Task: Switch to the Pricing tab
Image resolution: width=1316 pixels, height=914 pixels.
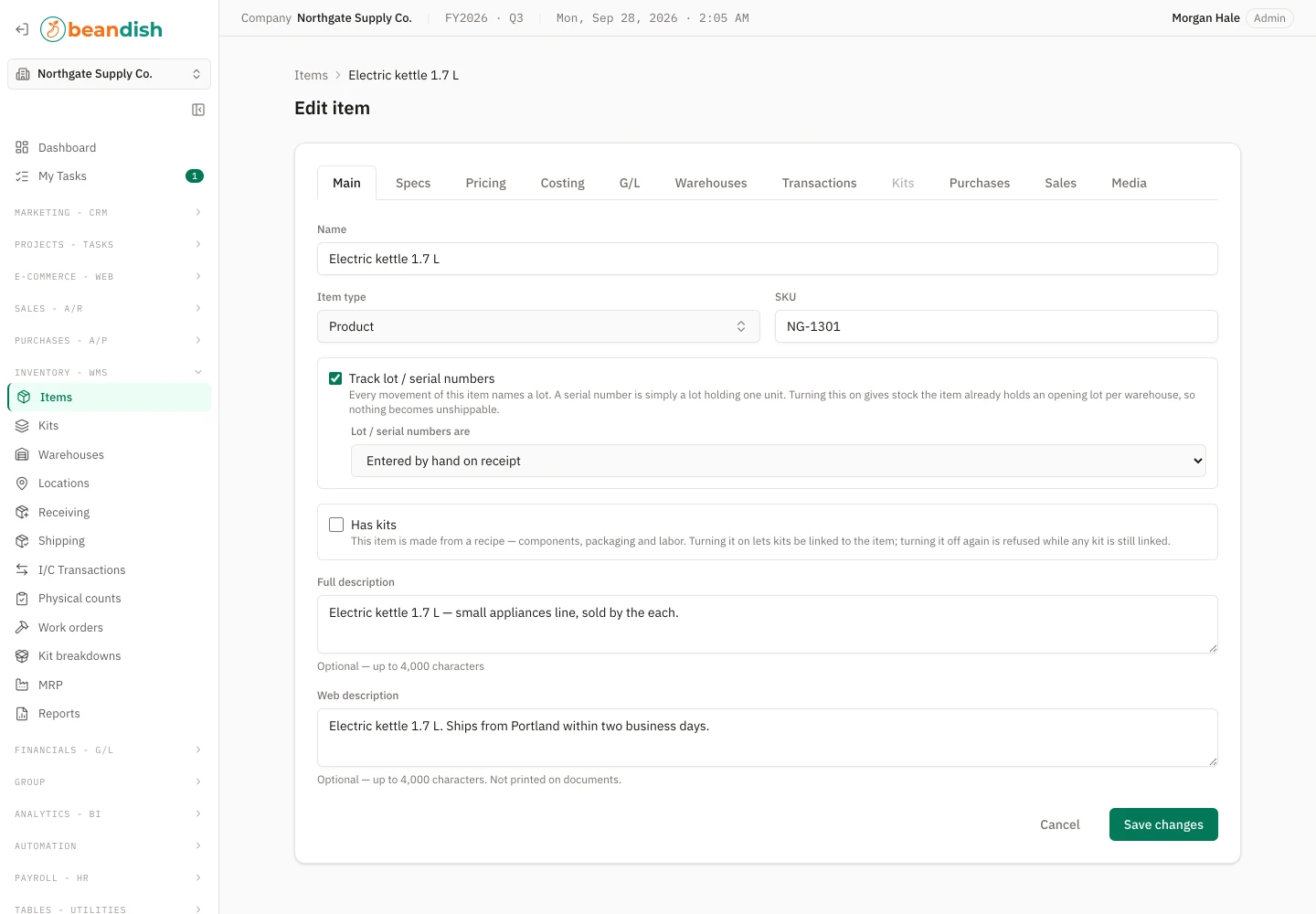Action: click(485, 183)
